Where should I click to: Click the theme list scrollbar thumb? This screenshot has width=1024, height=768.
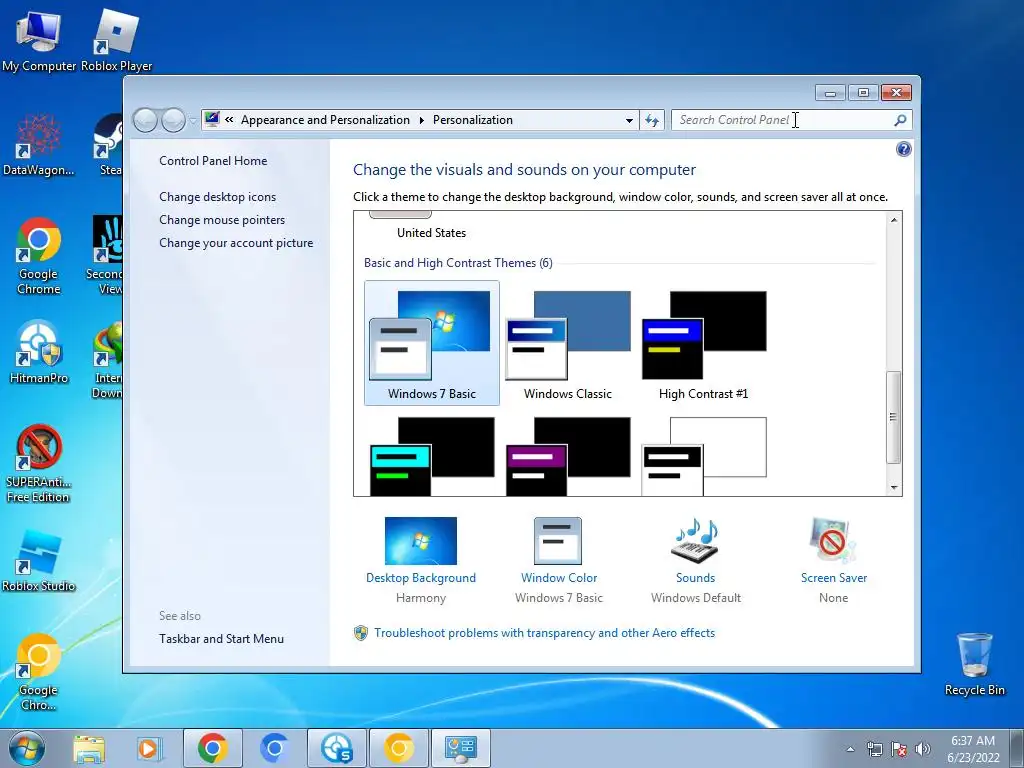pos(893,417)
